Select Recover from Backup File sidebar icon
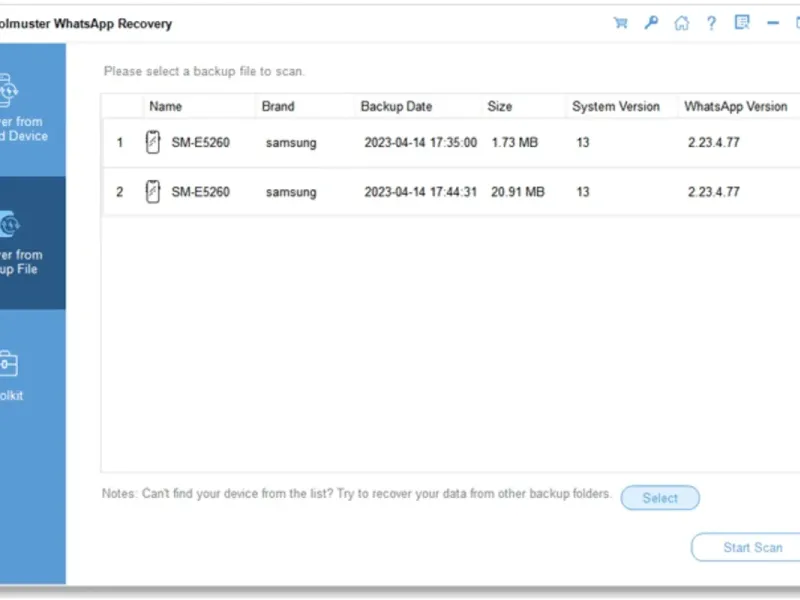The width and height of the screenshot is (800, 600). [x=9, y=224]
